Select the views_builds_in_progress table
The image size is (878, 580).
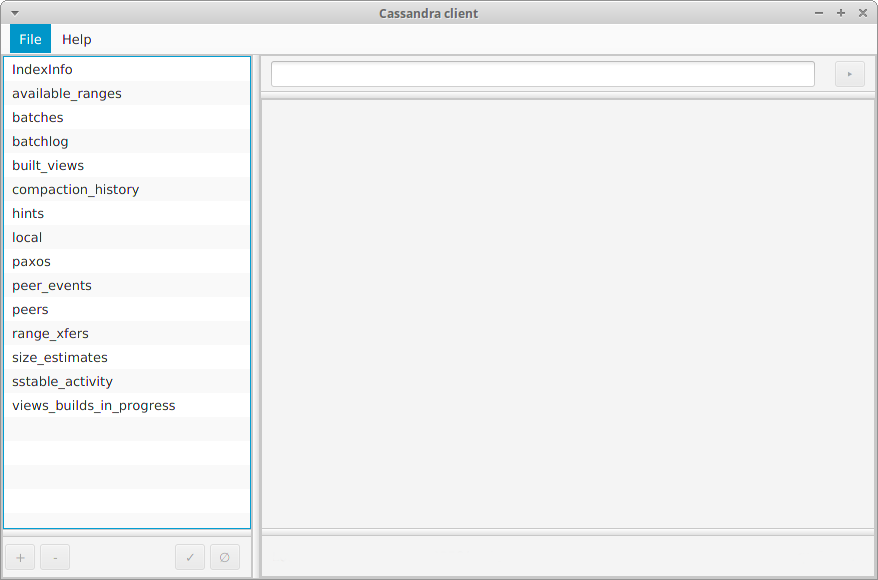tap(127, 405)
